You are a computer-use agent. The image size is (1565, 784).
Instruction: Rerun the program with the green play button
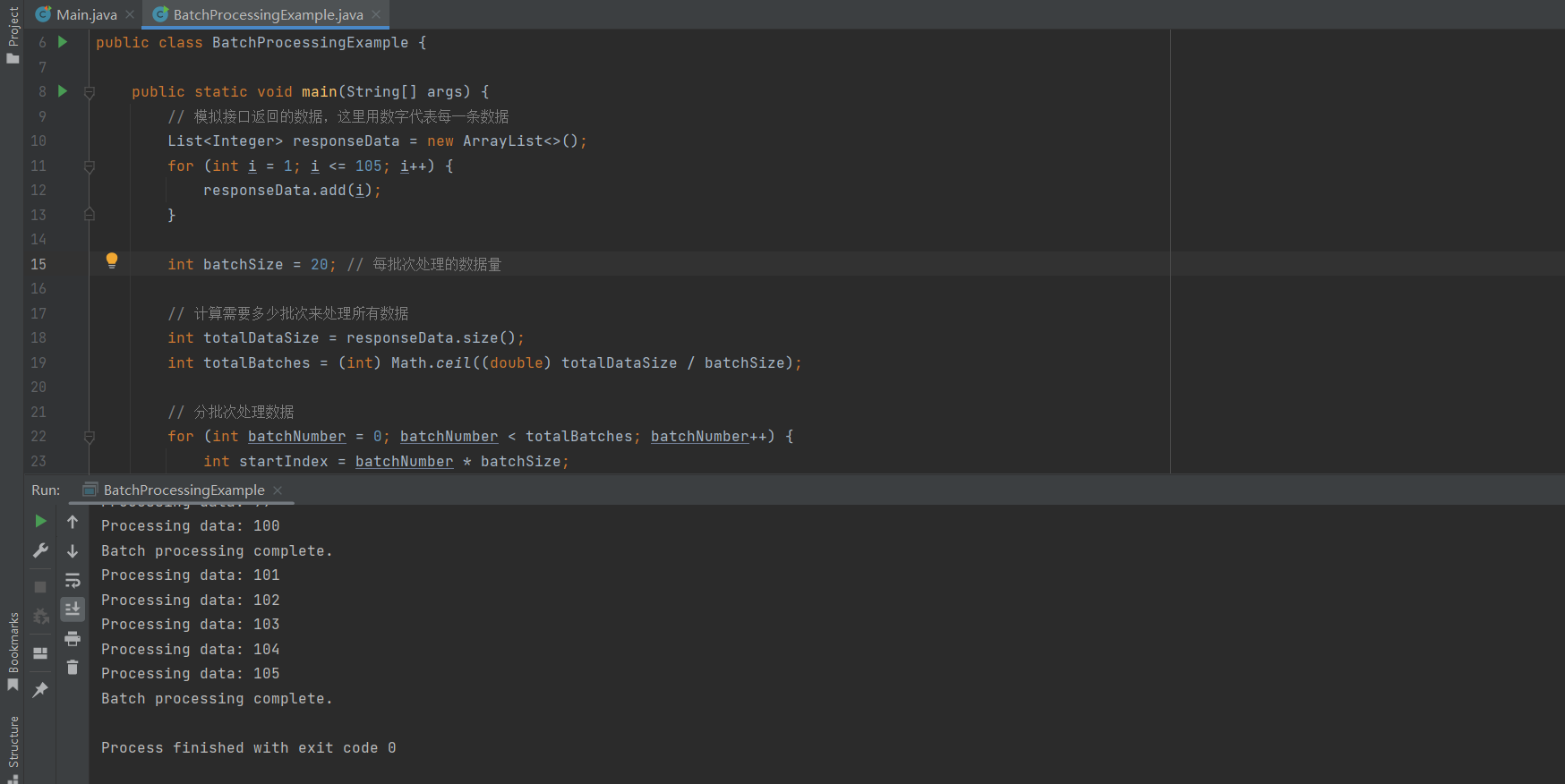pyautogui.click(x=40, y=521)
